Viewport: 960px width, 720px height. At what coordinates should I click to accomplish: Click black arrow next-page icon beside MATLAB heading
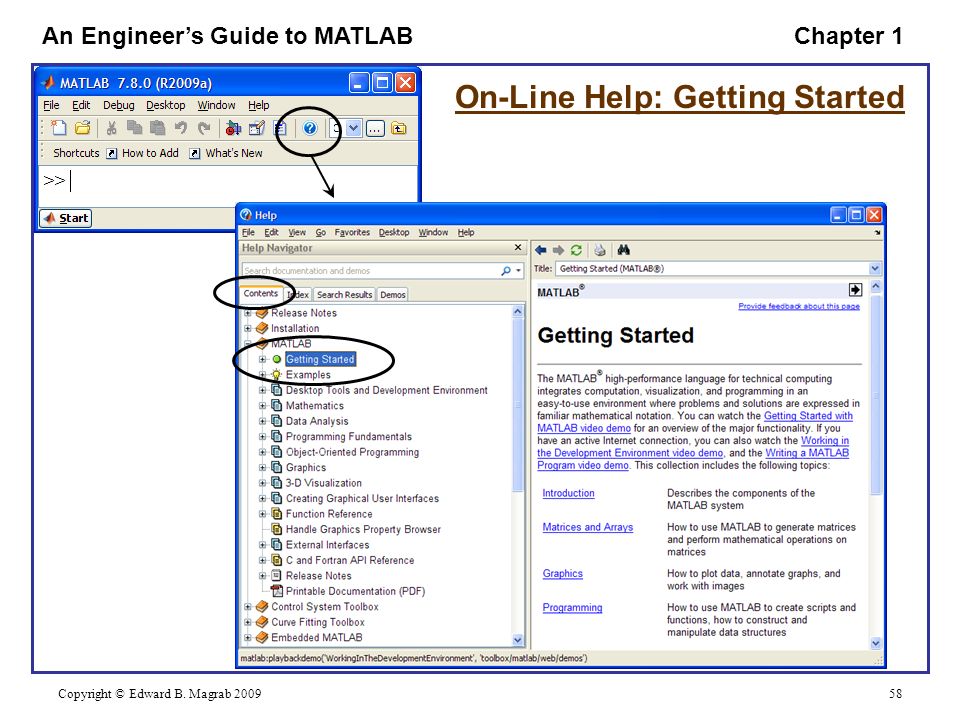pos(855,290)
